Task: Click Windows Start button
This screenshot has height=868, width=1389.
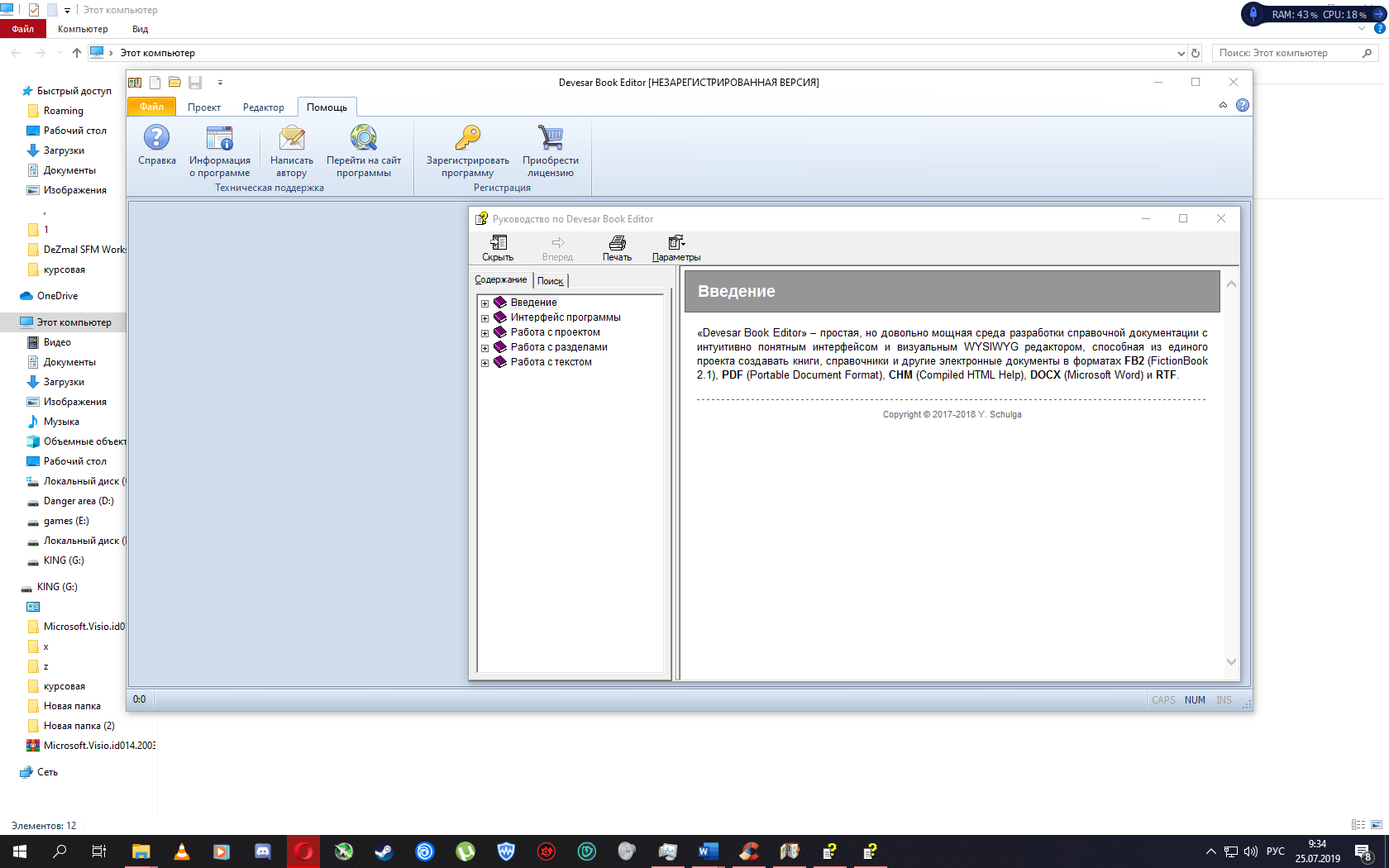Action: pyautogui.click(x=20, y=851)
